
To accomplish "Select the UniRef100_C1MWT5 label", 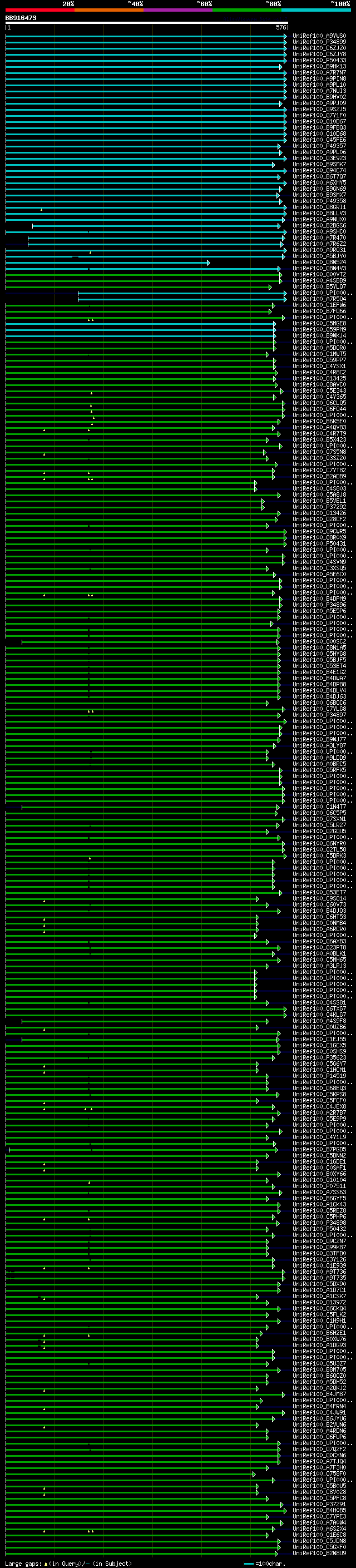I will click(x=319, y=354).
